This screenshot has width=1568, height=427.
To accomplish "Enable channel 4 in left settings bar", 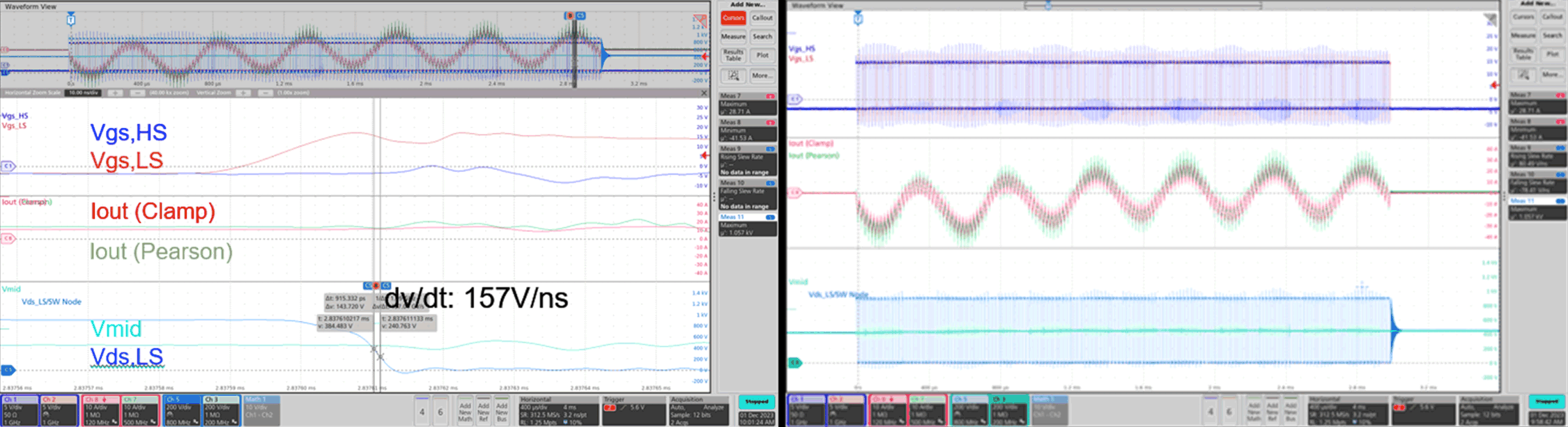I will [422, 412].
